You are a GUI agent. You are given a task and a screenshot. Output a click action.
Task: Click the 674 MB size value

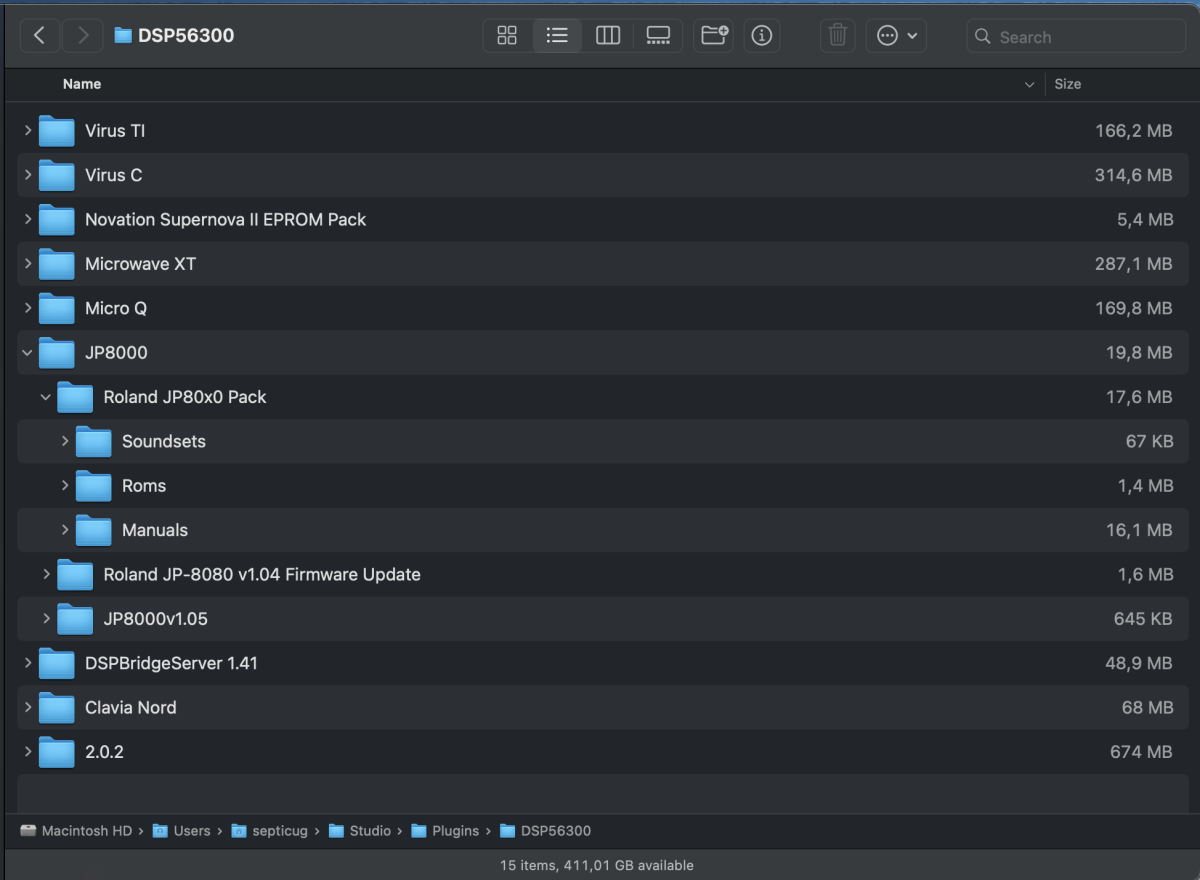pos(1141,751)
